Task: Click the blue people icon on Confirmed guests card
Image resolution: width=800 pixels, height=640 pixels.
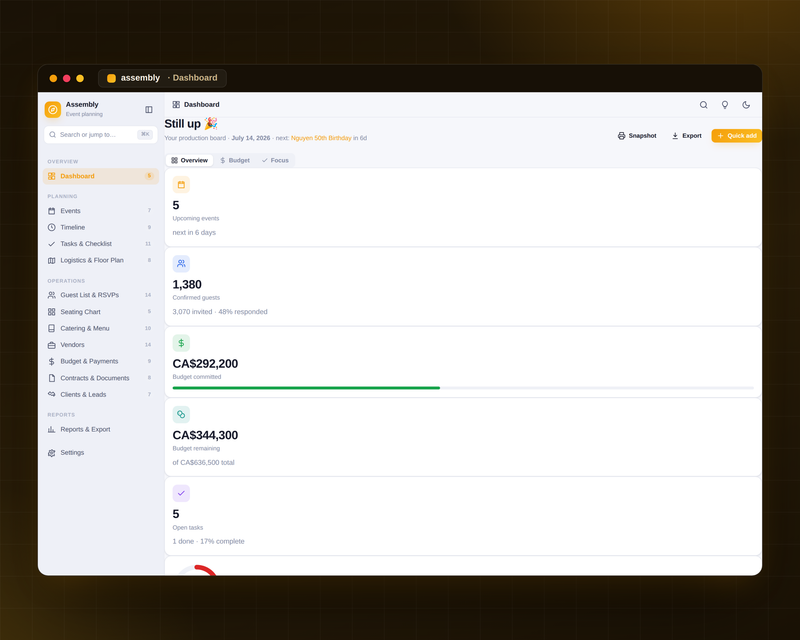Action: [181, 264]
